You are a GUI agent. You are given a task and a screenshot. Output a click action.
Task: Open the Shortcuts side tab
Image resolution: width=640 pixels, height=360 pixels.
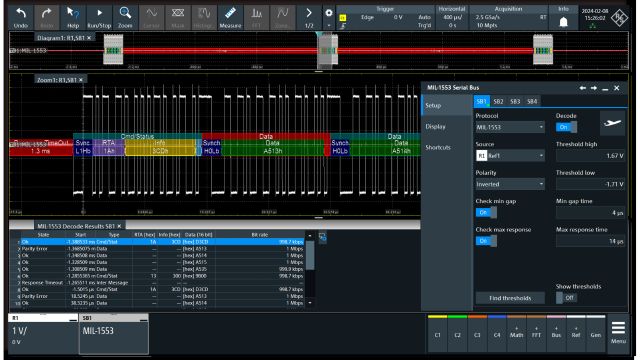(x=446, y=147)
